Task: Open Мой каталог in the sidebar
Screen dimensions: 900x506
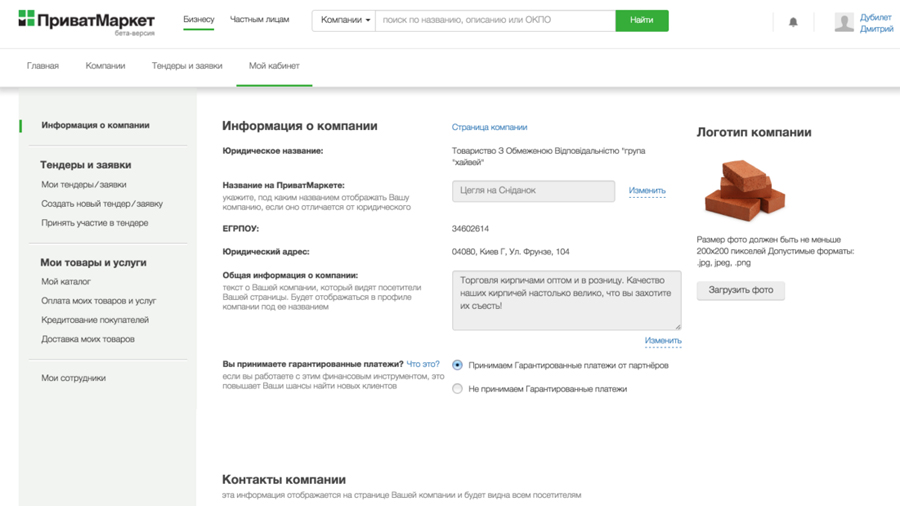Action: 66,282
